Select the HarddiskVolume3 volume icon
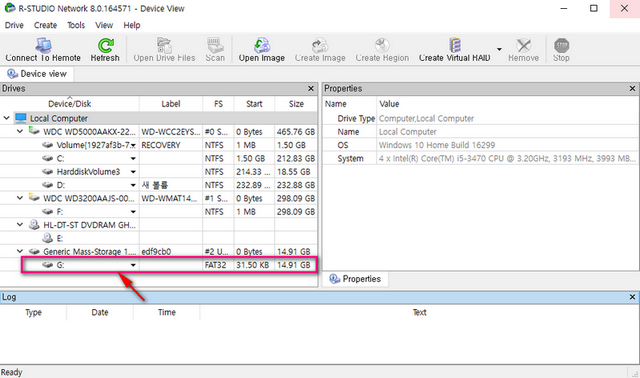The width and height of the screenshot is (640, 378). [x=48, y=171]
